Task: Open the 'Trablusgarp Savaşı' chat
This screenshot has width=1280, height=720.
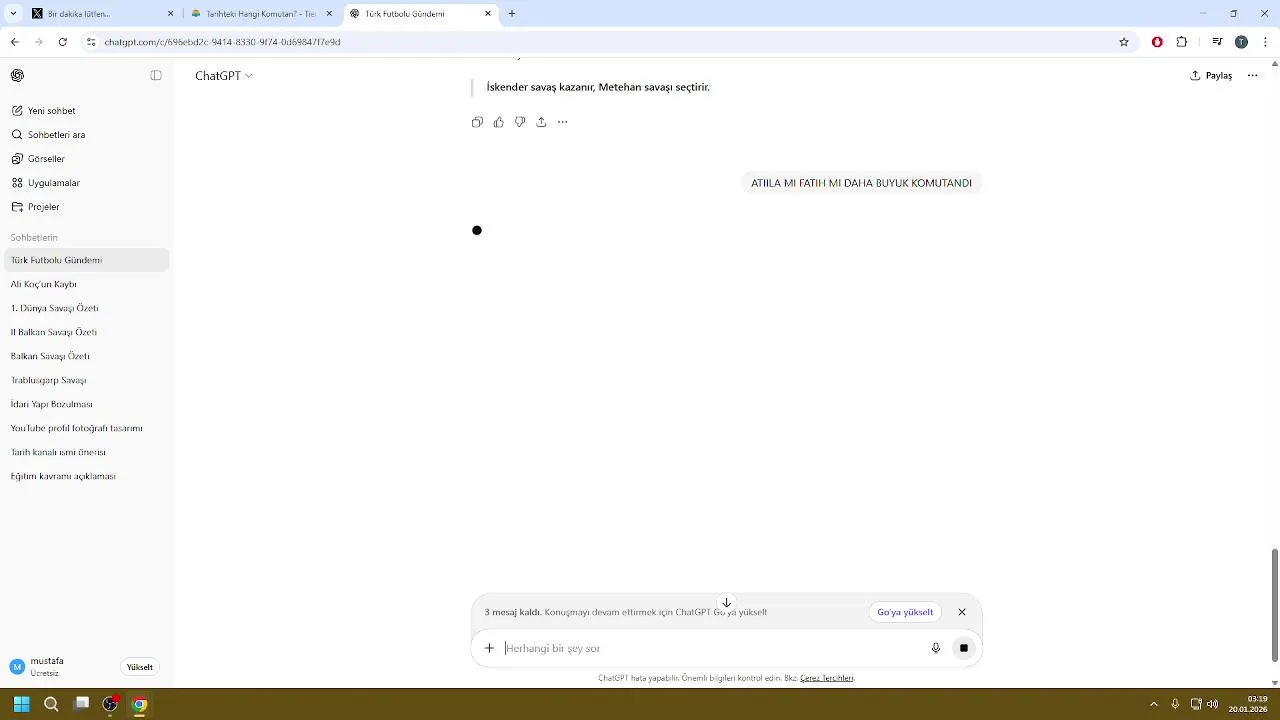Action: coord(86,380)
